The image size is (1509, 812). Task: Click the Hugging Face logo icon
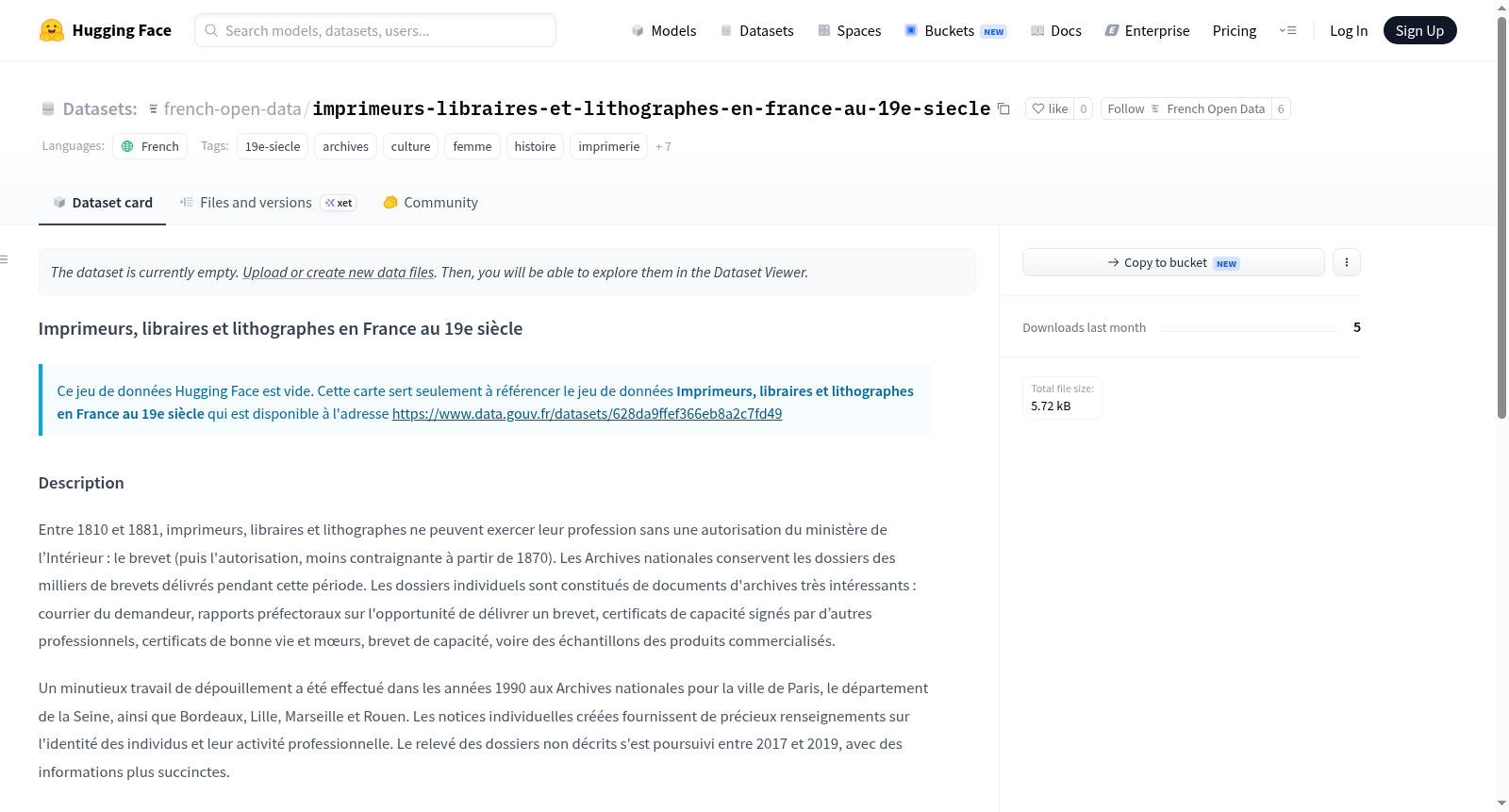click(x=52, y=30)
